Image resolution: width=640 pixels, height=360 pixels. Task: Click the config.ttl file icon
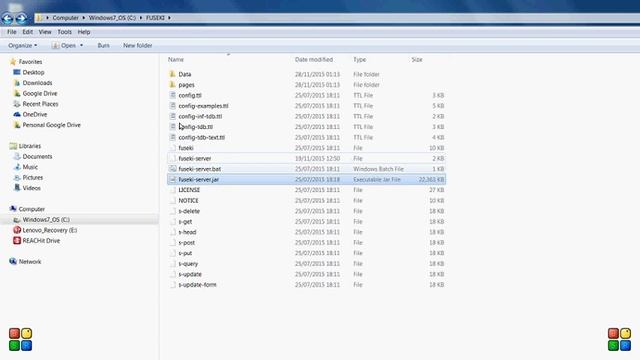pos(173,95)
